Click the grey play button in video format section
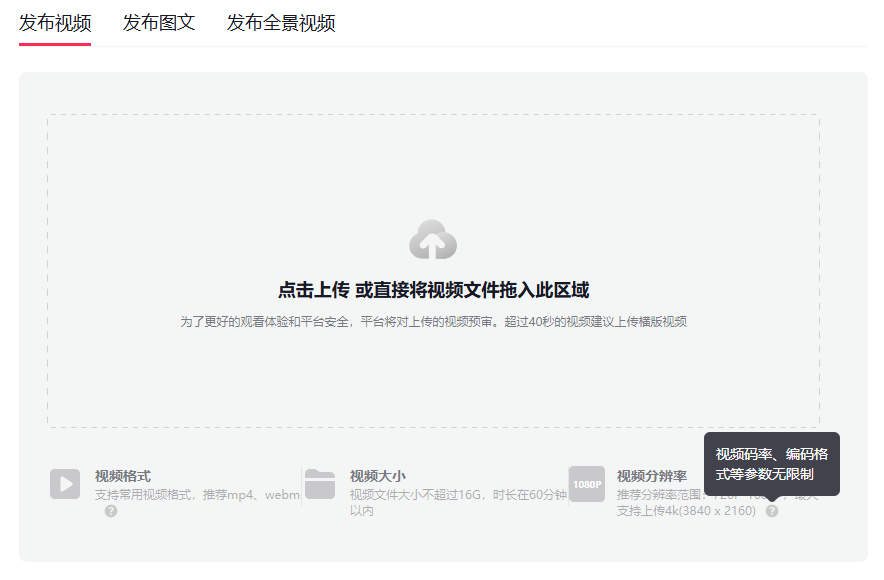884x580 pixels. pyautogui.click(x=65, y=484)
